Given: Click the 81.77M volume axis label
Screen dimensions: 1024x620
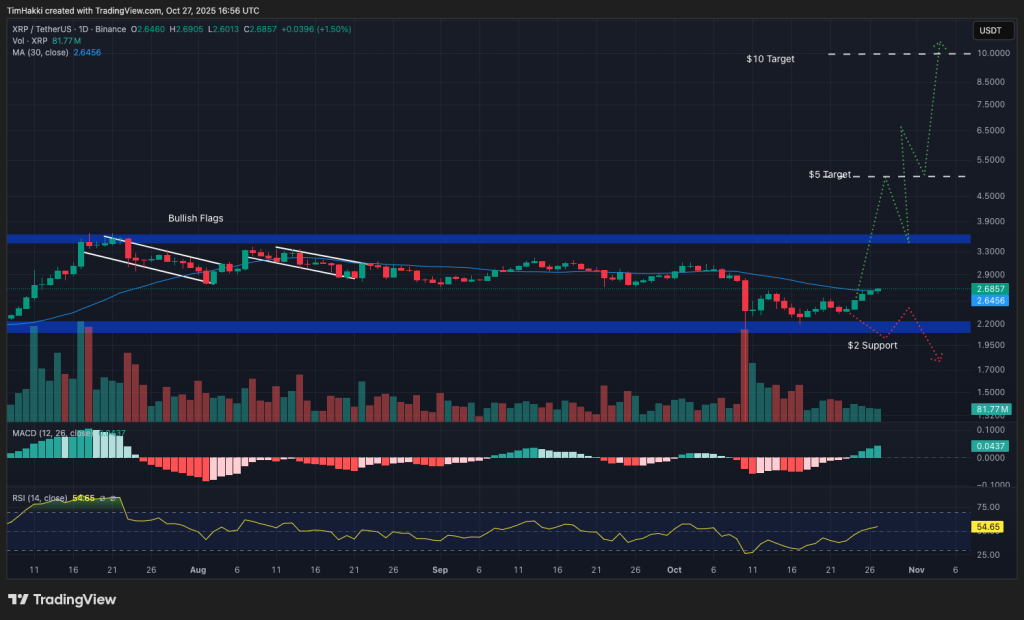Looking at the screenshot, I should [x=991, y=408].
